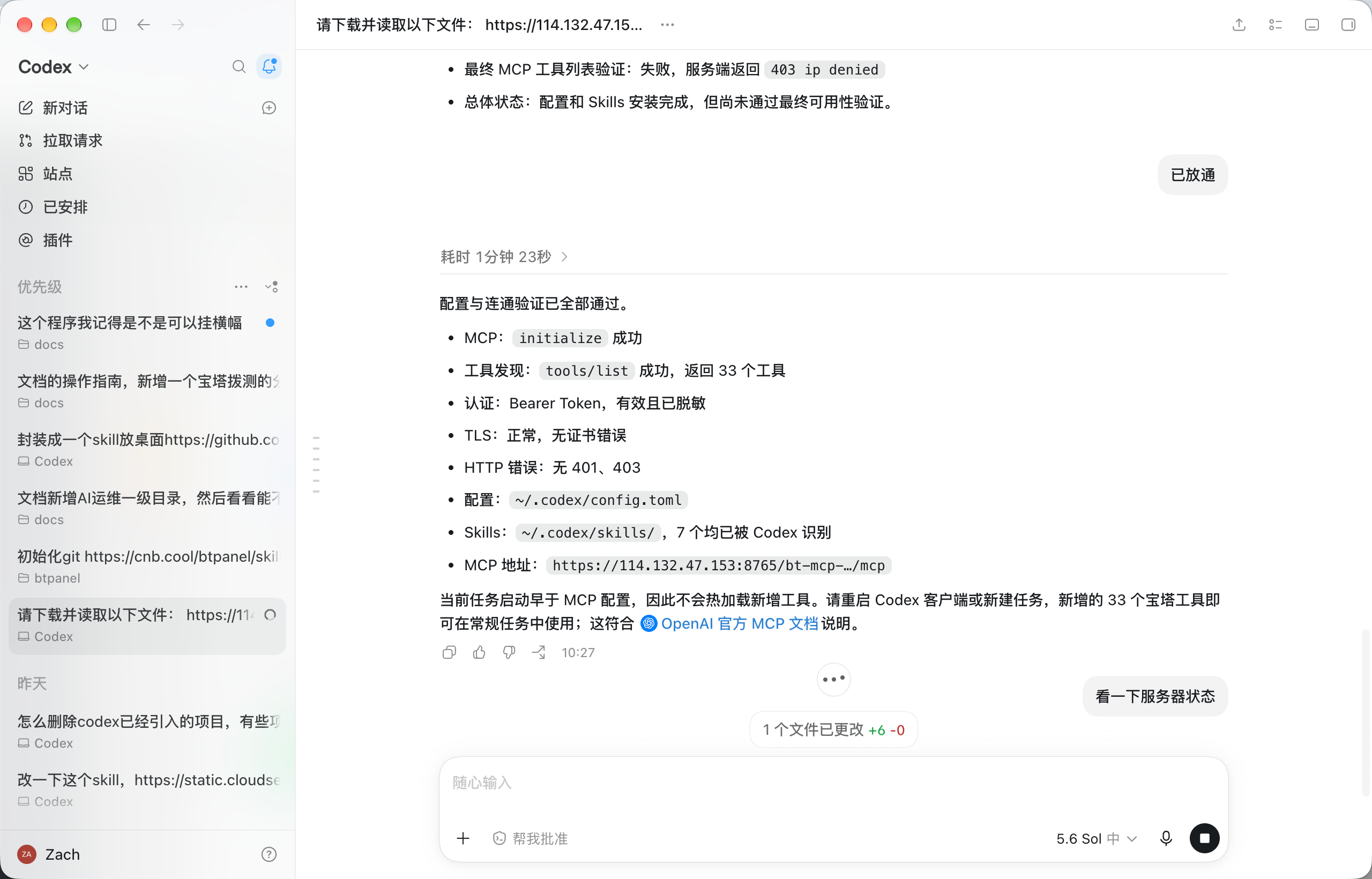The width and height of the screenshot is (1372, 879).
Task: Click the 403 ip denied code text
Action: 824,70
